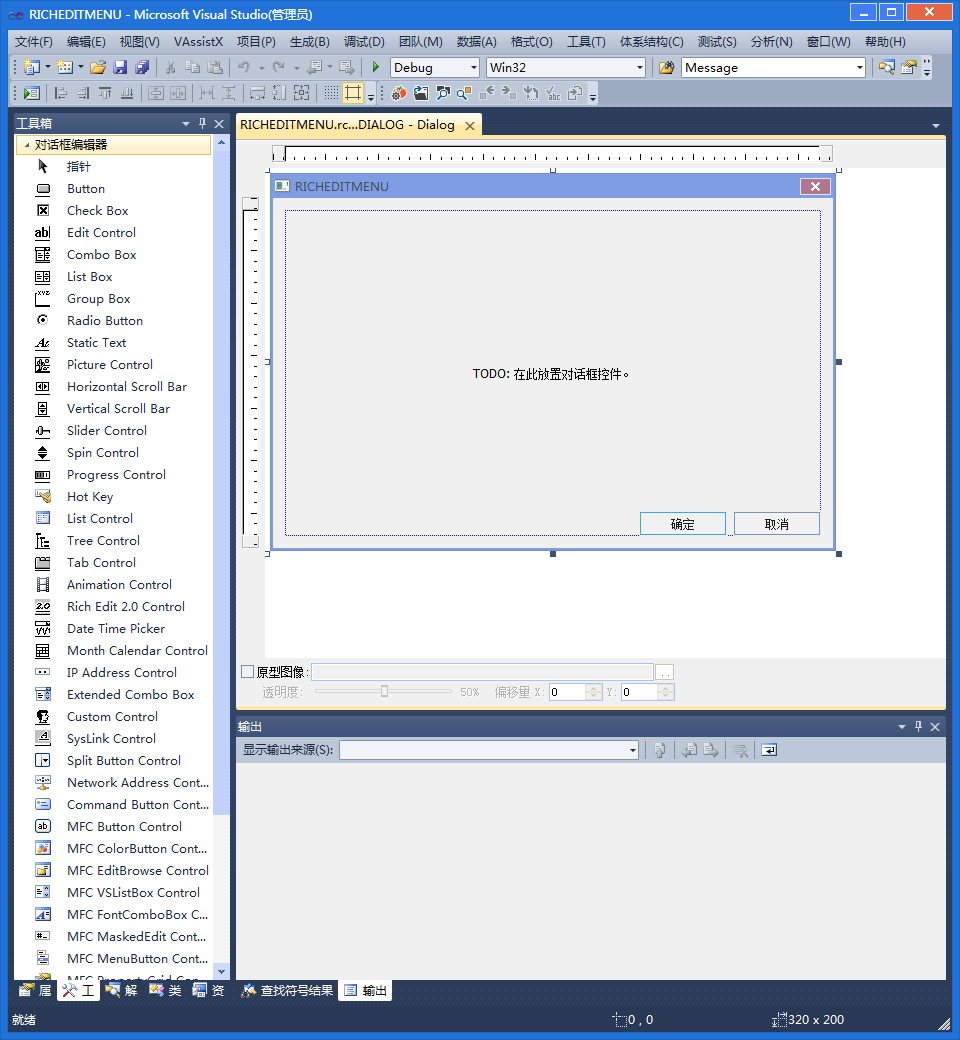Click the 确定 button in the dialog design
The image size is (960, 1040).
pyautogui.click(x=683, y=524)
